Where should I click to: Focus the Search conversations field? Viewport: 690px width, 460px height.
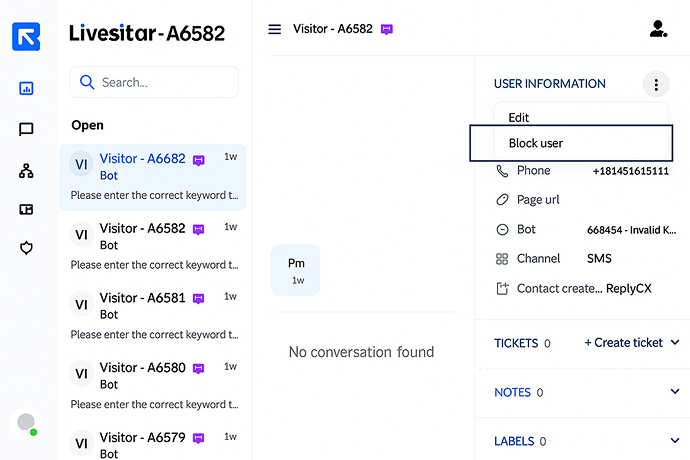[x=154, y=82]
